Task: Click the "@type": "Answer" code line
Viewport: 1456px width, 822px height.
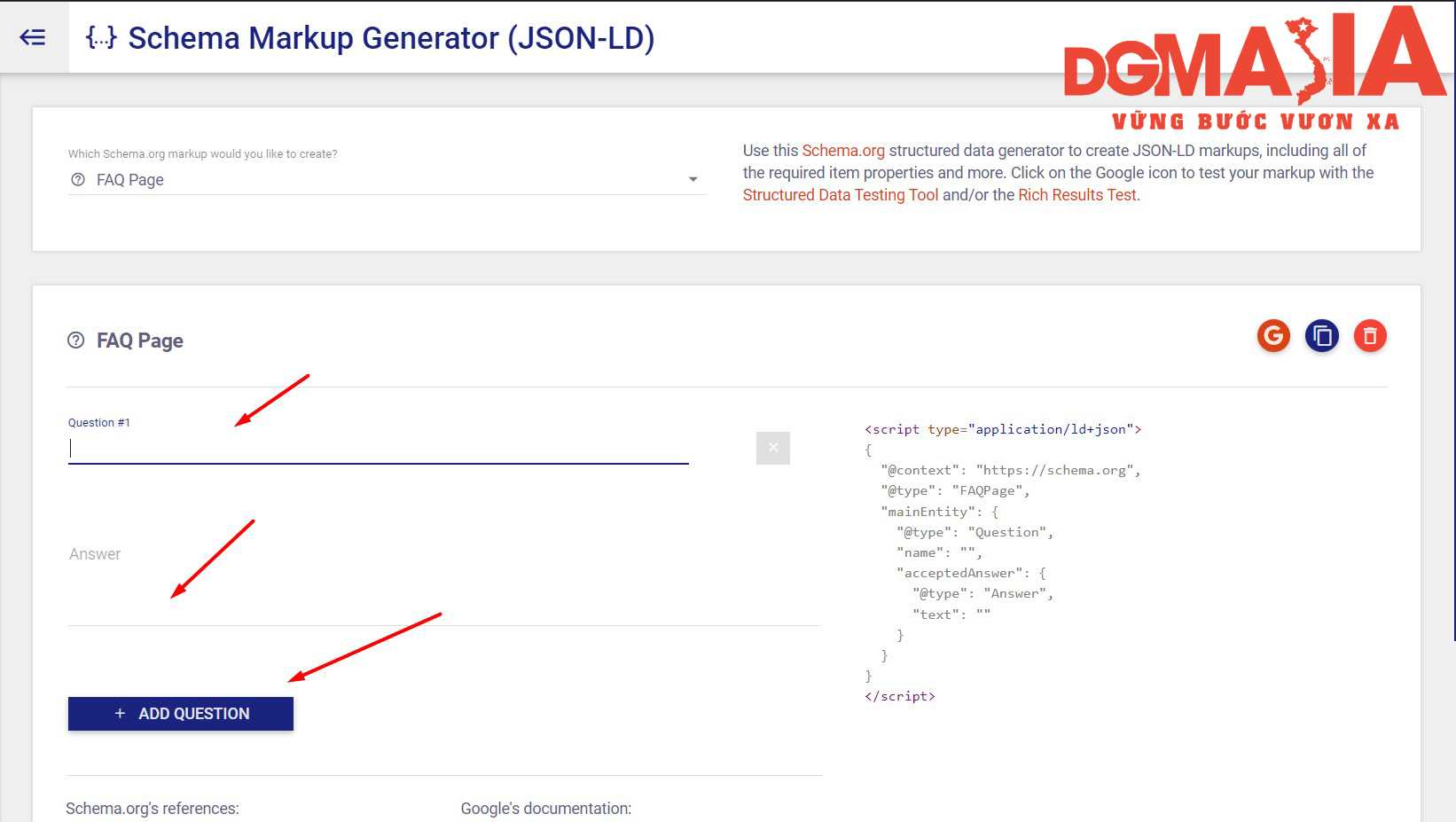Action: pos(983,593)
